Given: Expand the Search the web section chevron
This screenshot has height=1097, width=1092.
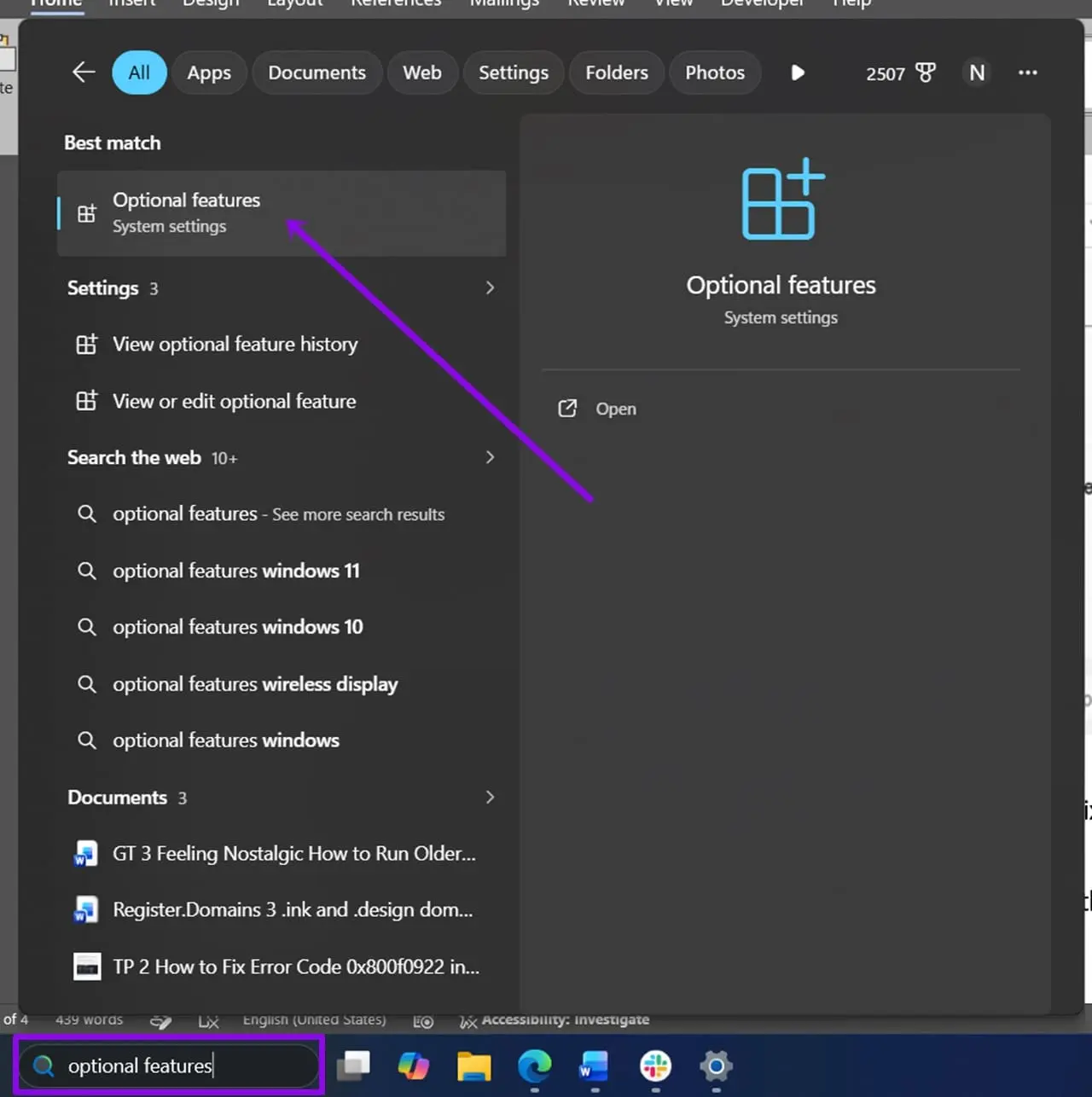Looking at the screenshot, I should tap(490, 457).
